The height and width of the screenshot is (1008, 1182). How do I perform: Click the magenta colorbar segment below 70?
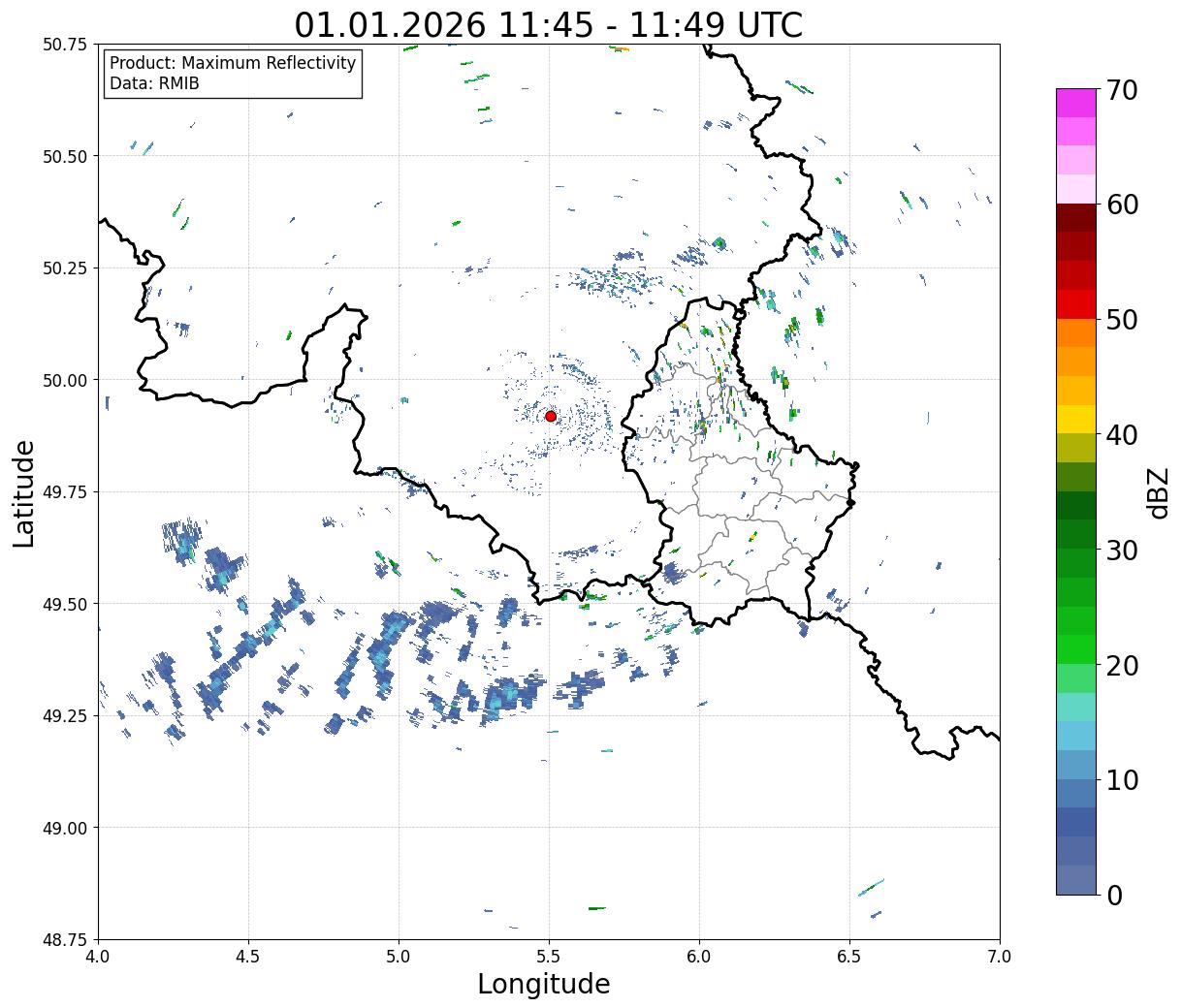tap(1075, 103)
